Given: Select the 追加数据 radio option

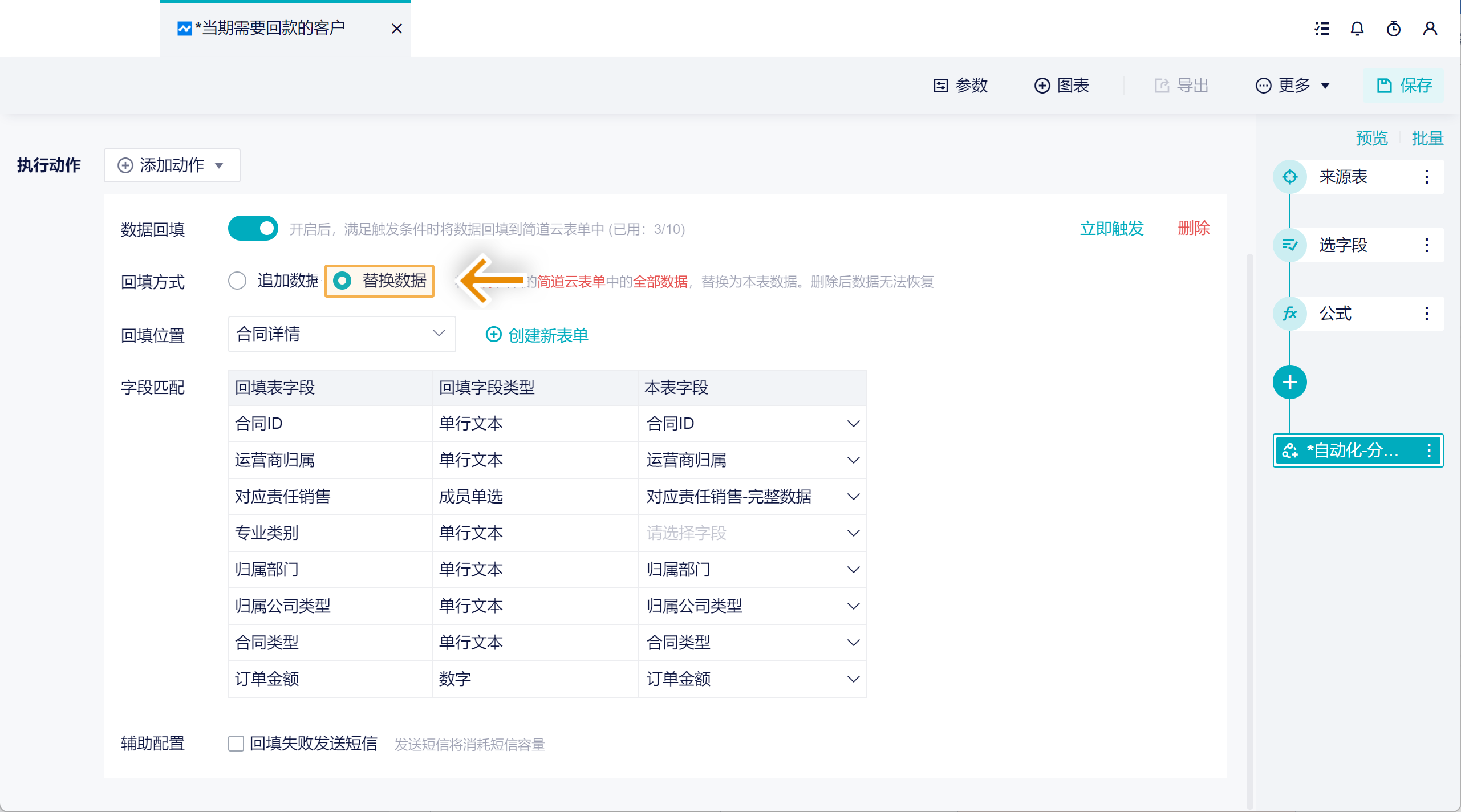Looking at the screenshot, I should [237, 281].
